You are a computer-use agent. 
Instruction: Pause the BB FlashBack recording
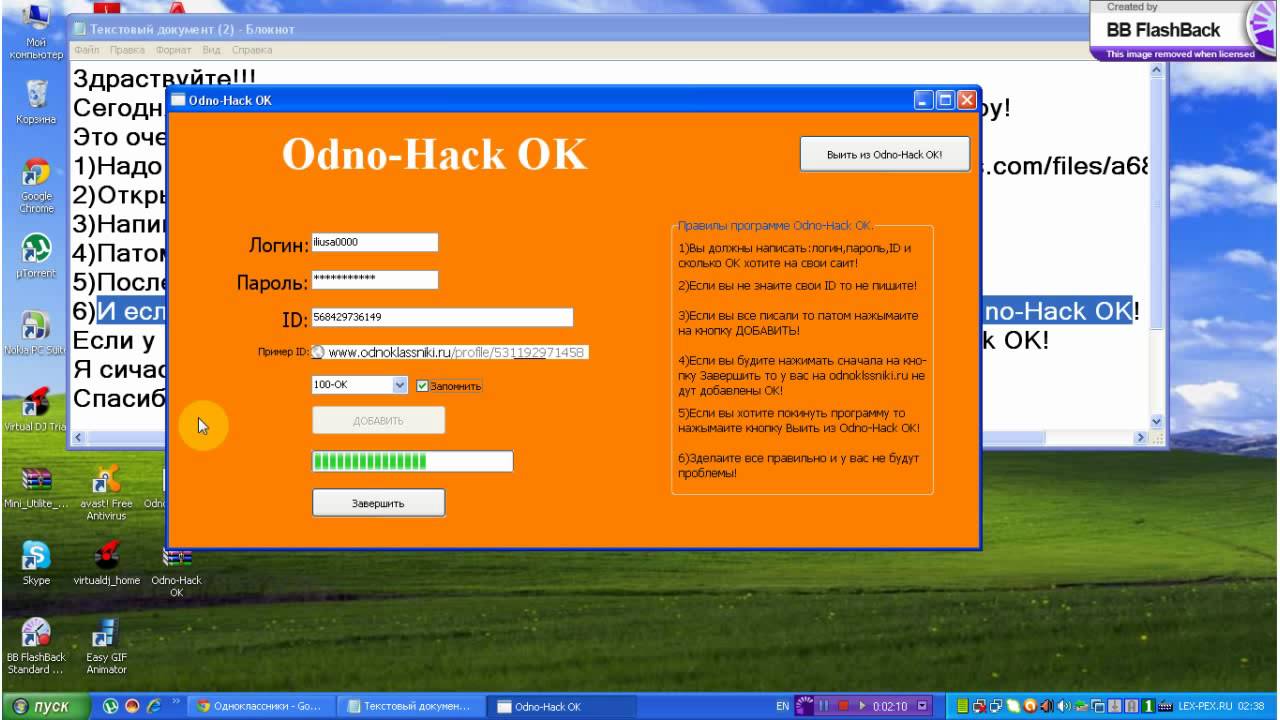(823, 706)
